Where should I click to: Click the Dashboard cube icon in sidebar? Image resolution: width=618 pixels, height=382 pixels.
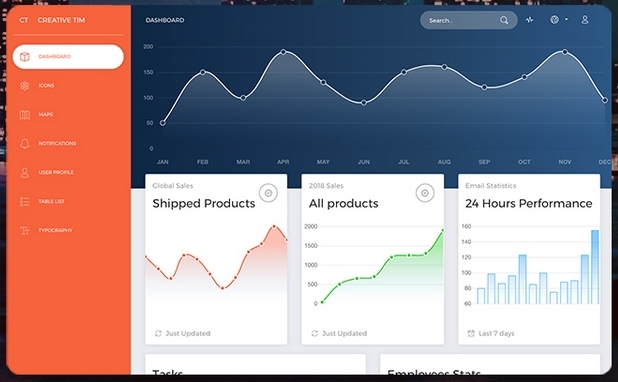tap(25, 57)
